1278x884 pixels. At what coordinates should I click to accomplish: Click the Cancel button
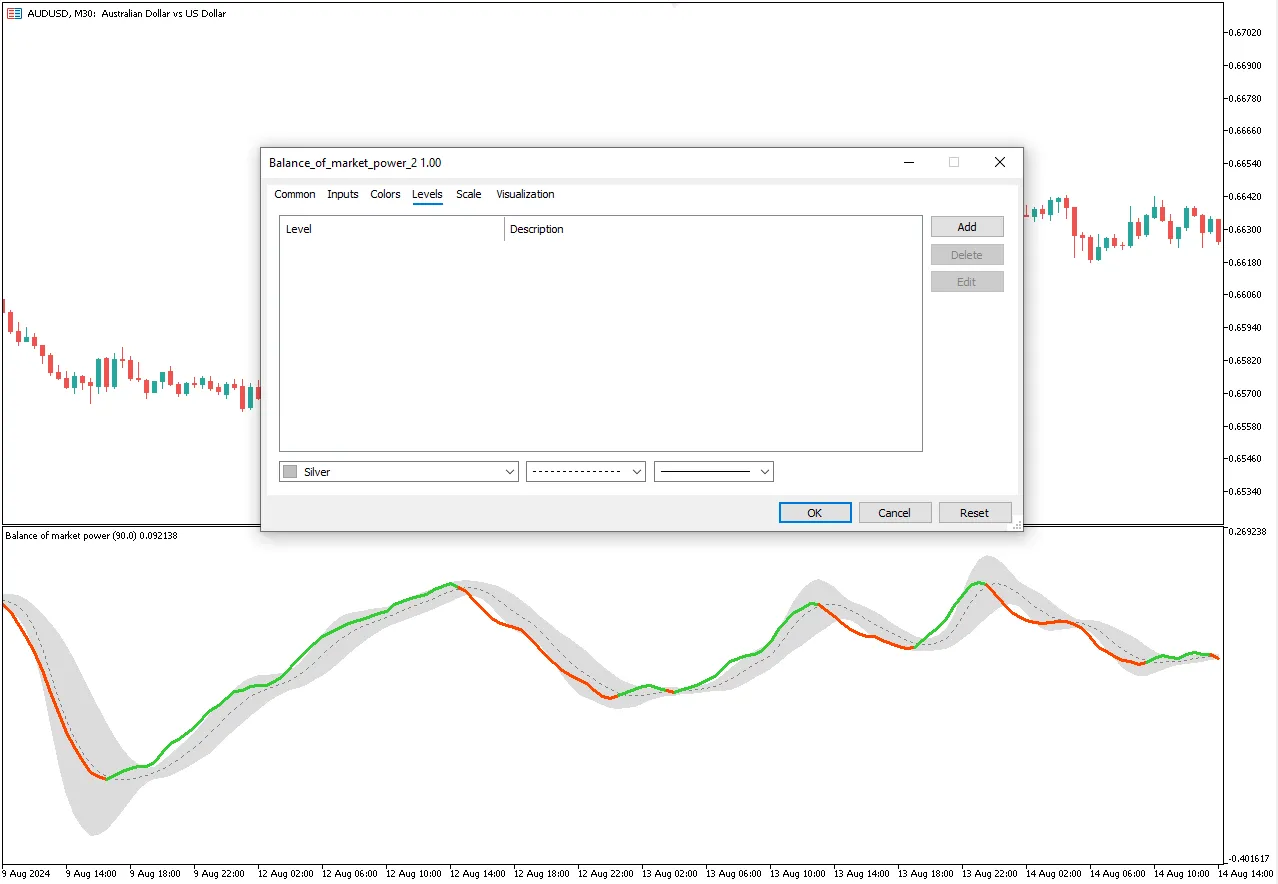click(x=895, y=512)
